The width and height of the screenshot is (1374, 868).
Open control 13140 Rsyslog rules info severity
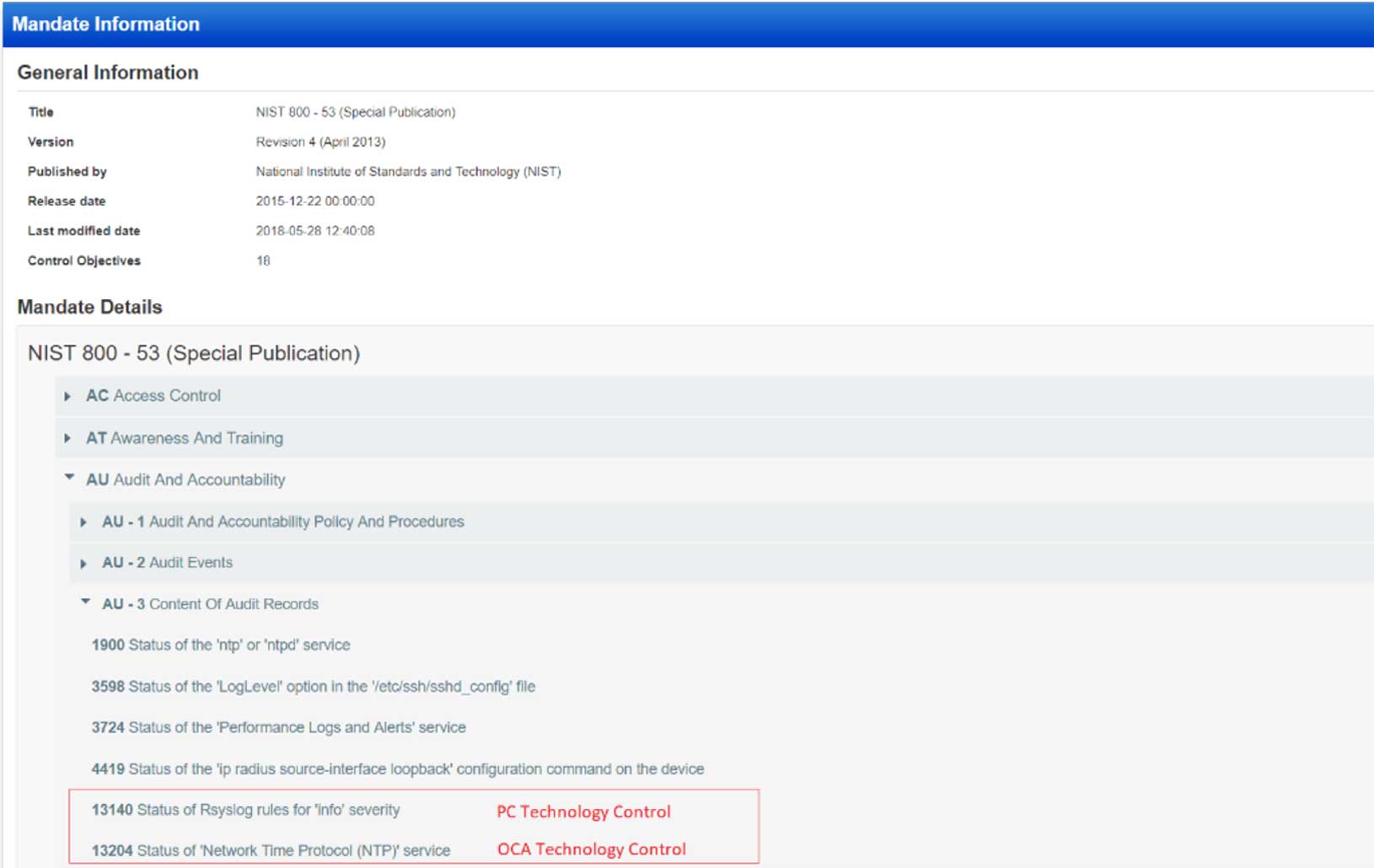245,810
